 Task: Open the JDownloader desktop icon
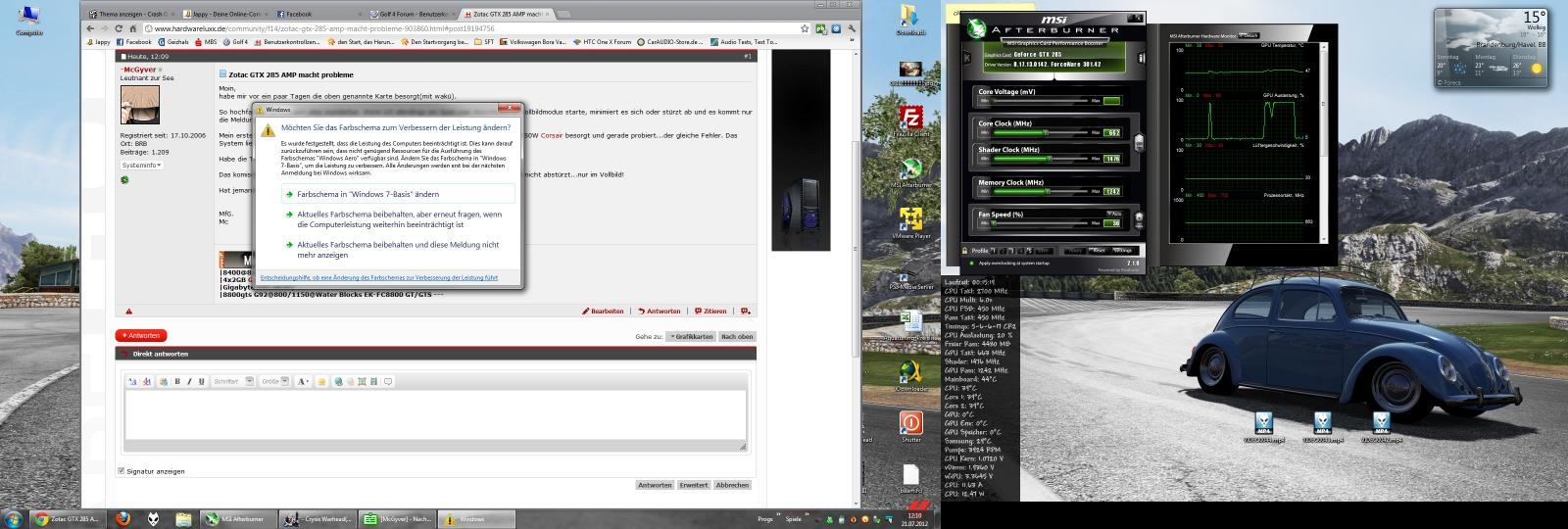[x=910, y=375]
